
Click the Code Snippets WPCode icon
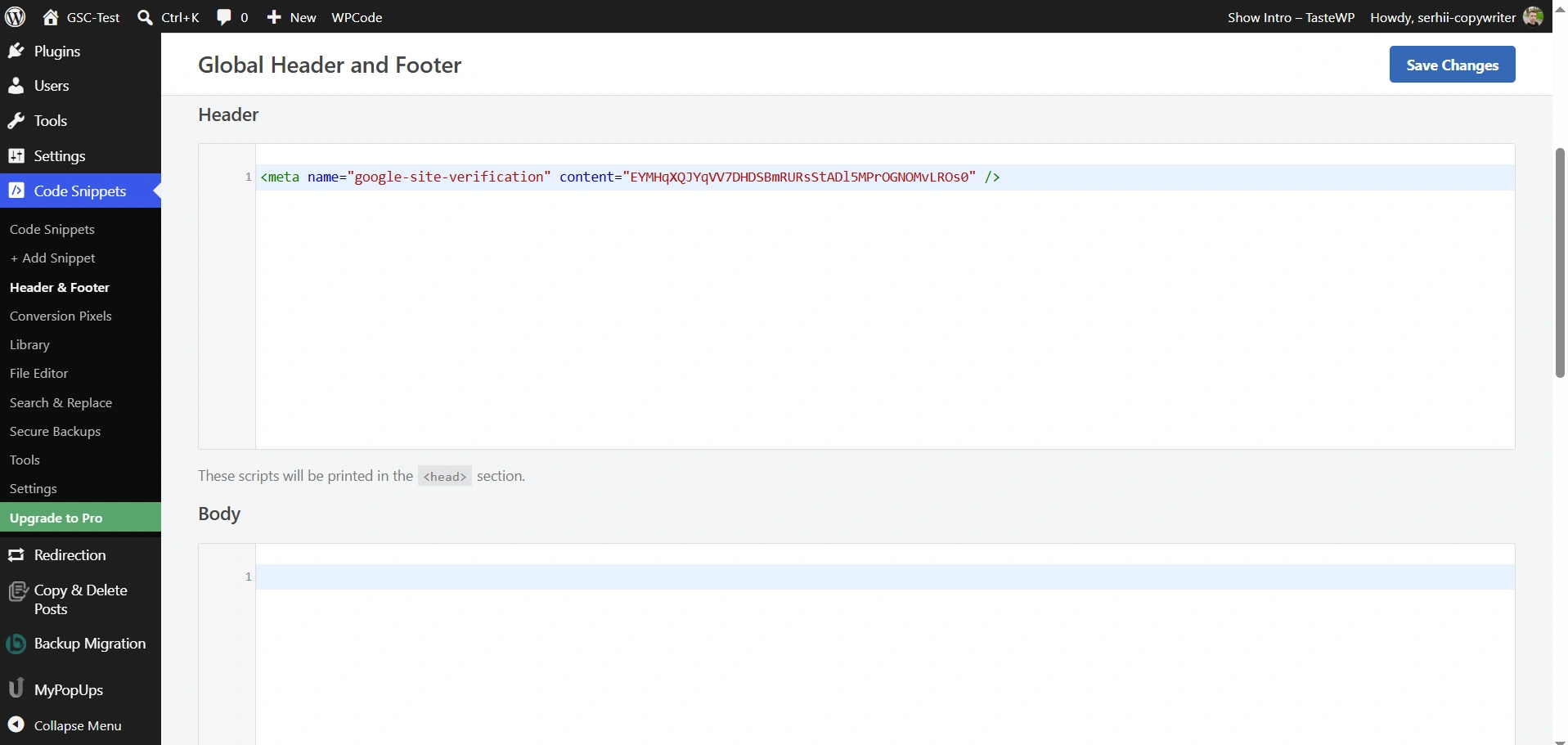click(16, 191)
